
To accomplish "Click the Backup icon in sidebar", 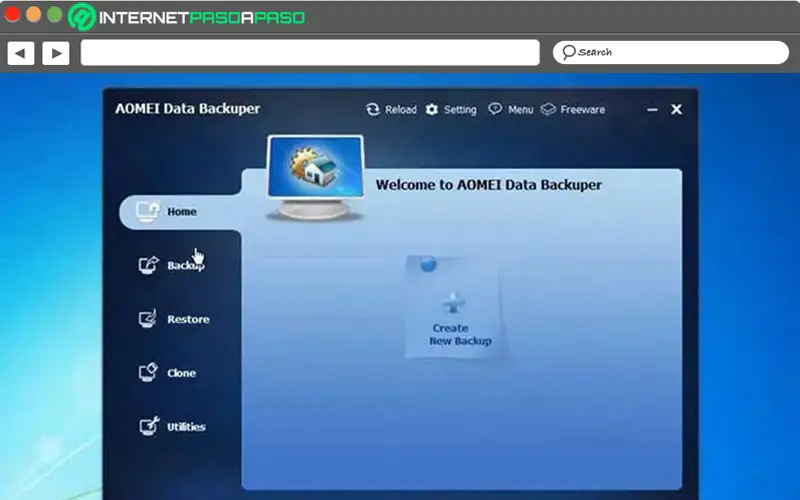I will pos(148,265).
